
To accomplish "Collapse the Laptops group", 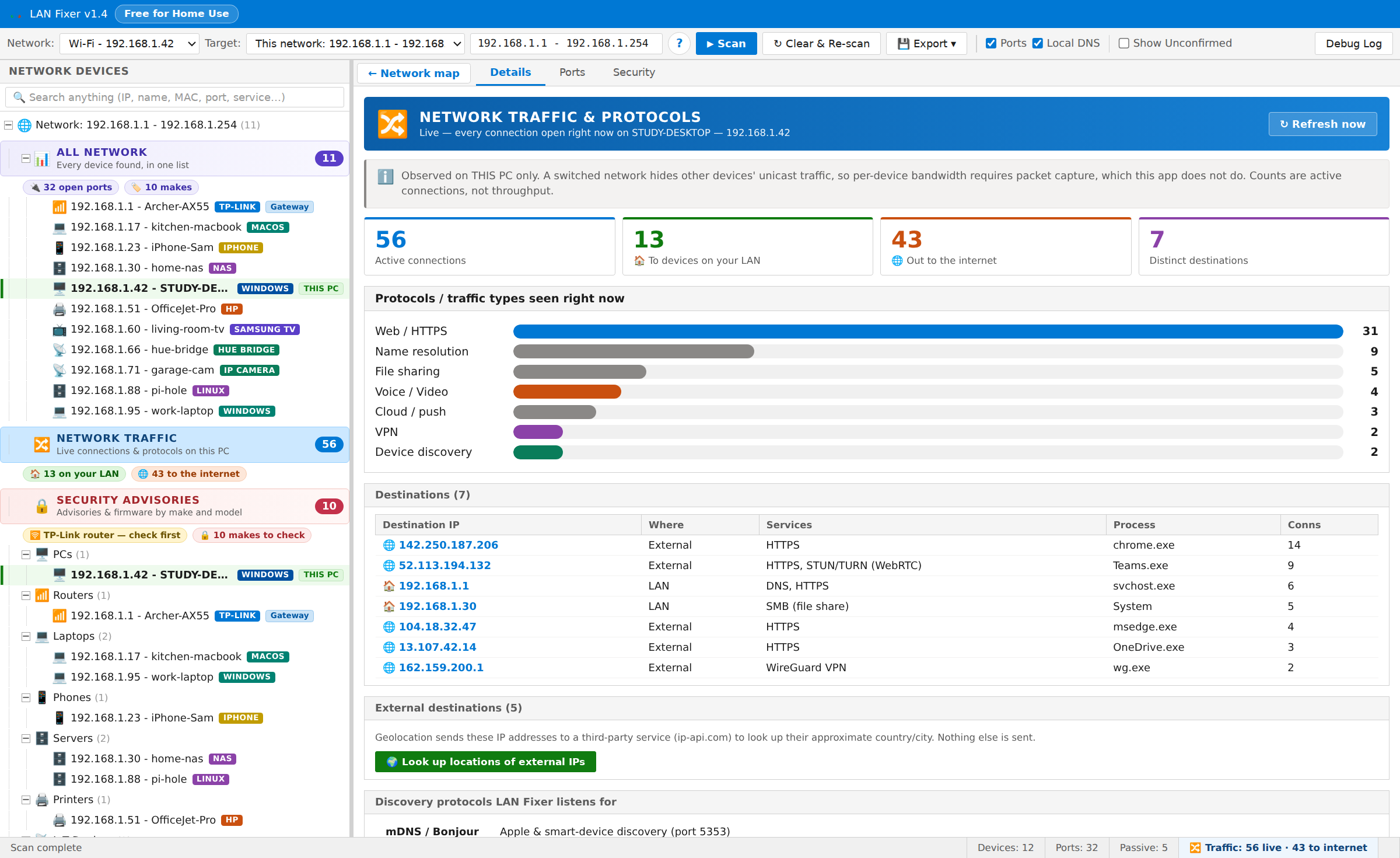I will (x=26, y=636).
